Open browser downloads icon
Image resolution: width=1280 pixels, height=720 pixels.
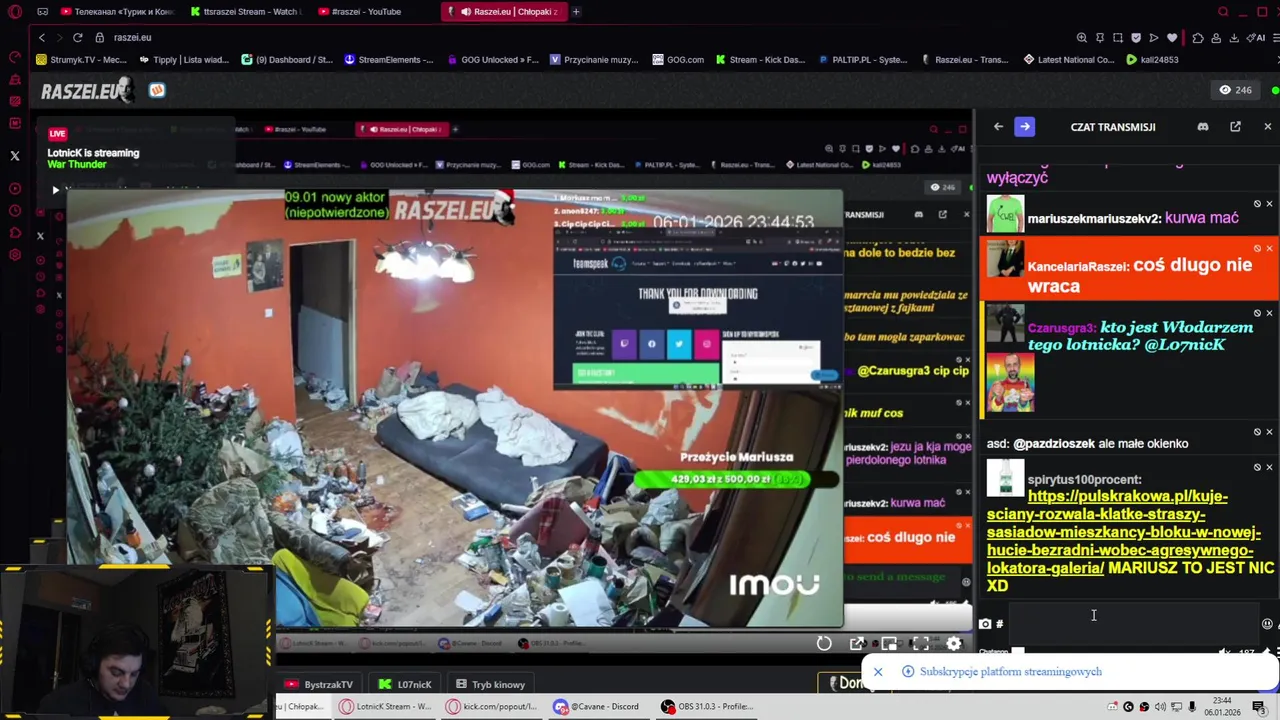click(1234, 38)
